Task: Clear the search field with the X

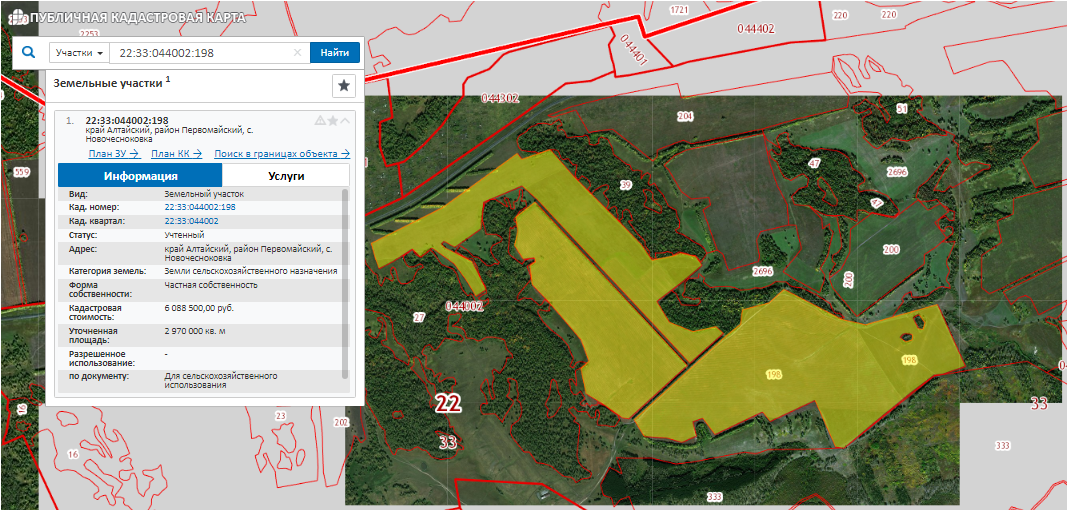Action: tap(297, 52)
